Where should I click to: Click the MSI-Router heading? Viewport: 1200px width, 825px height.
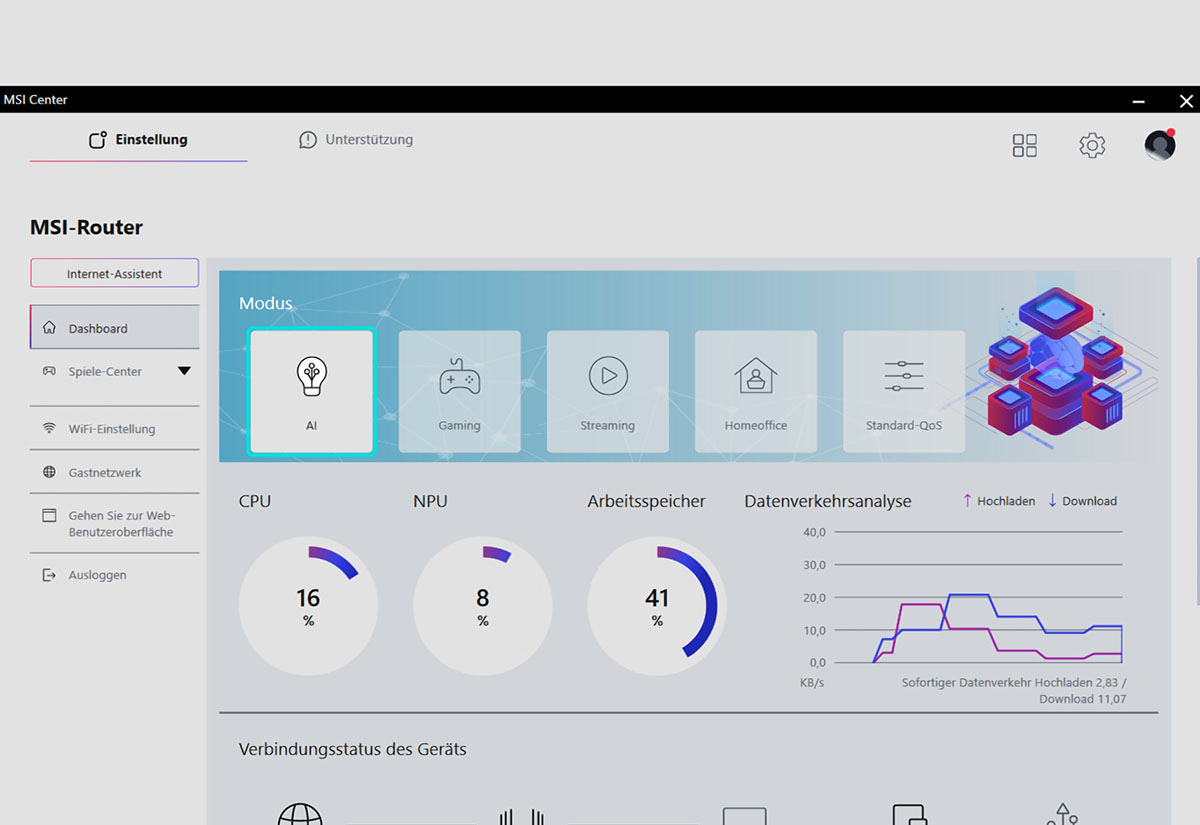(x=86, y=227)
